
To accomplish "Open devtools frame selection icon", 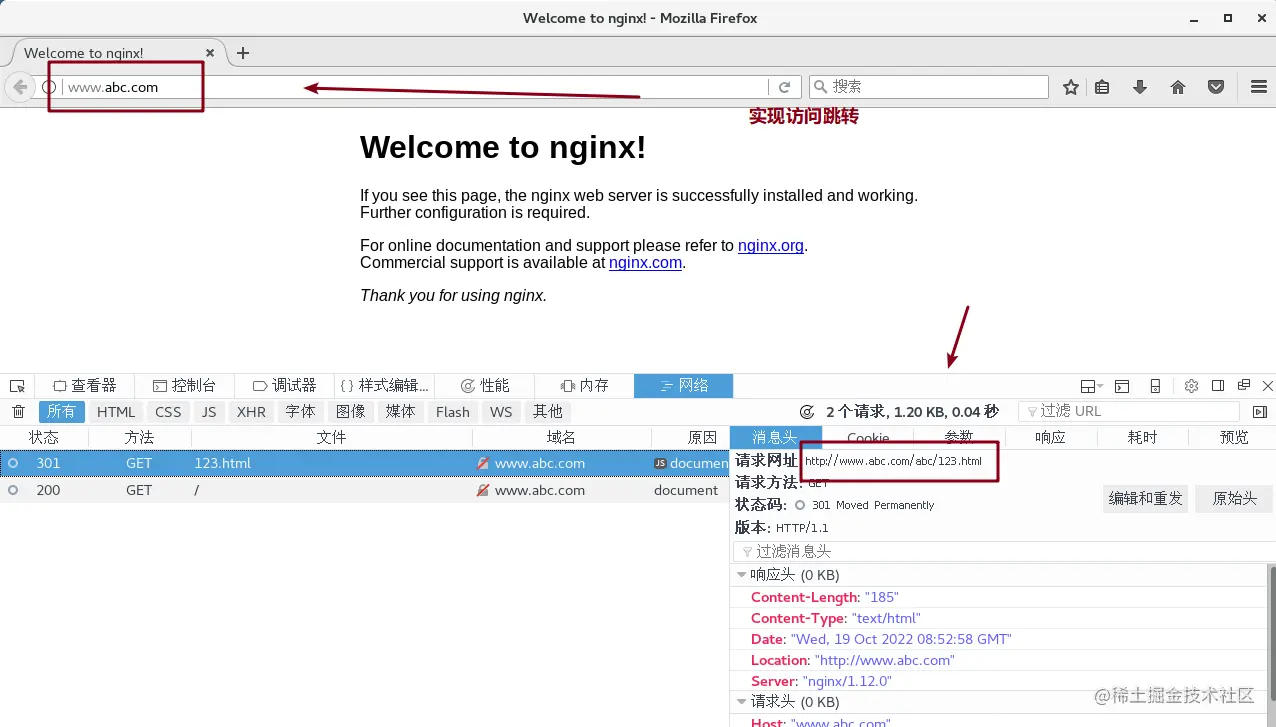I will click(1091, 386).
